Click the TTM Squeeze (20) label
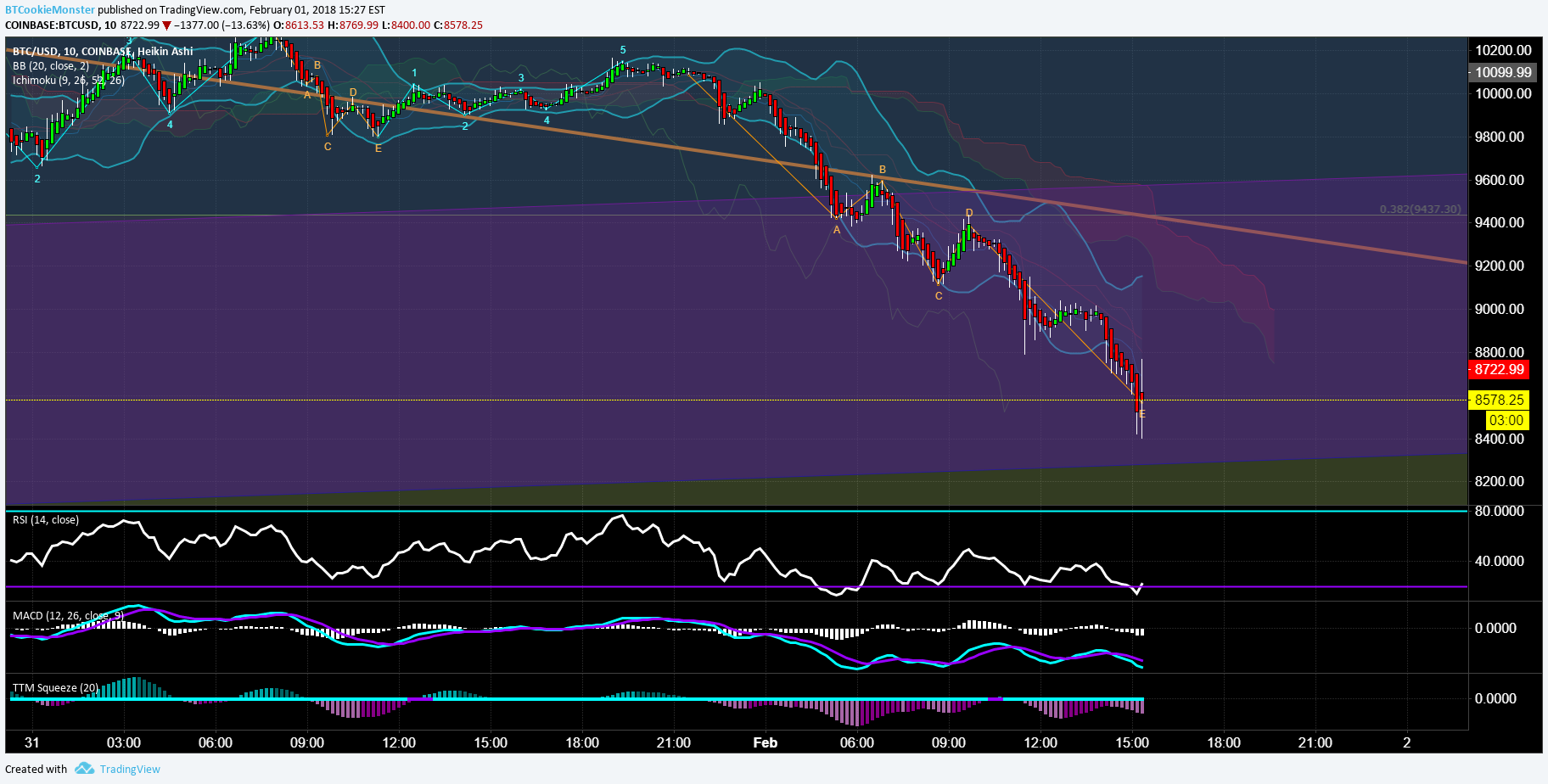The height and width of the screenshot is (784, 1548). 55,687
